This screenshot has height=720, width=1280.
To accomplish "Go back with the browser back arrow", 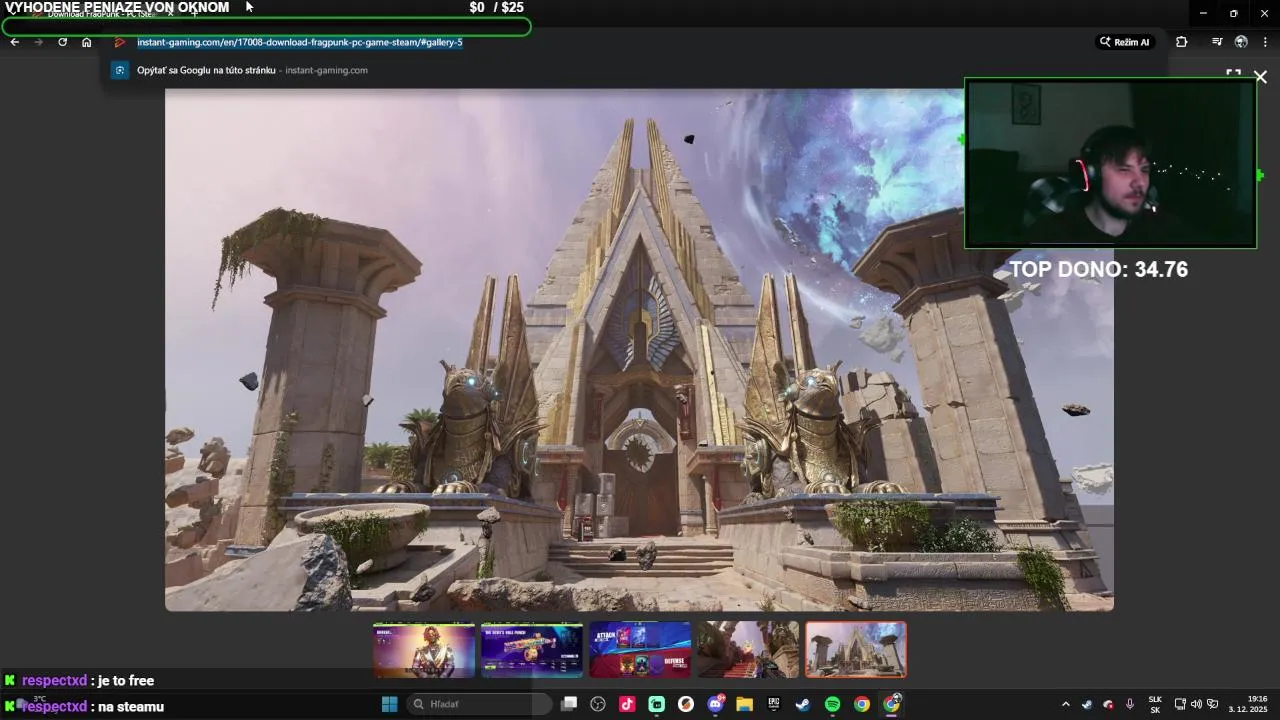I will click(14, 42).
